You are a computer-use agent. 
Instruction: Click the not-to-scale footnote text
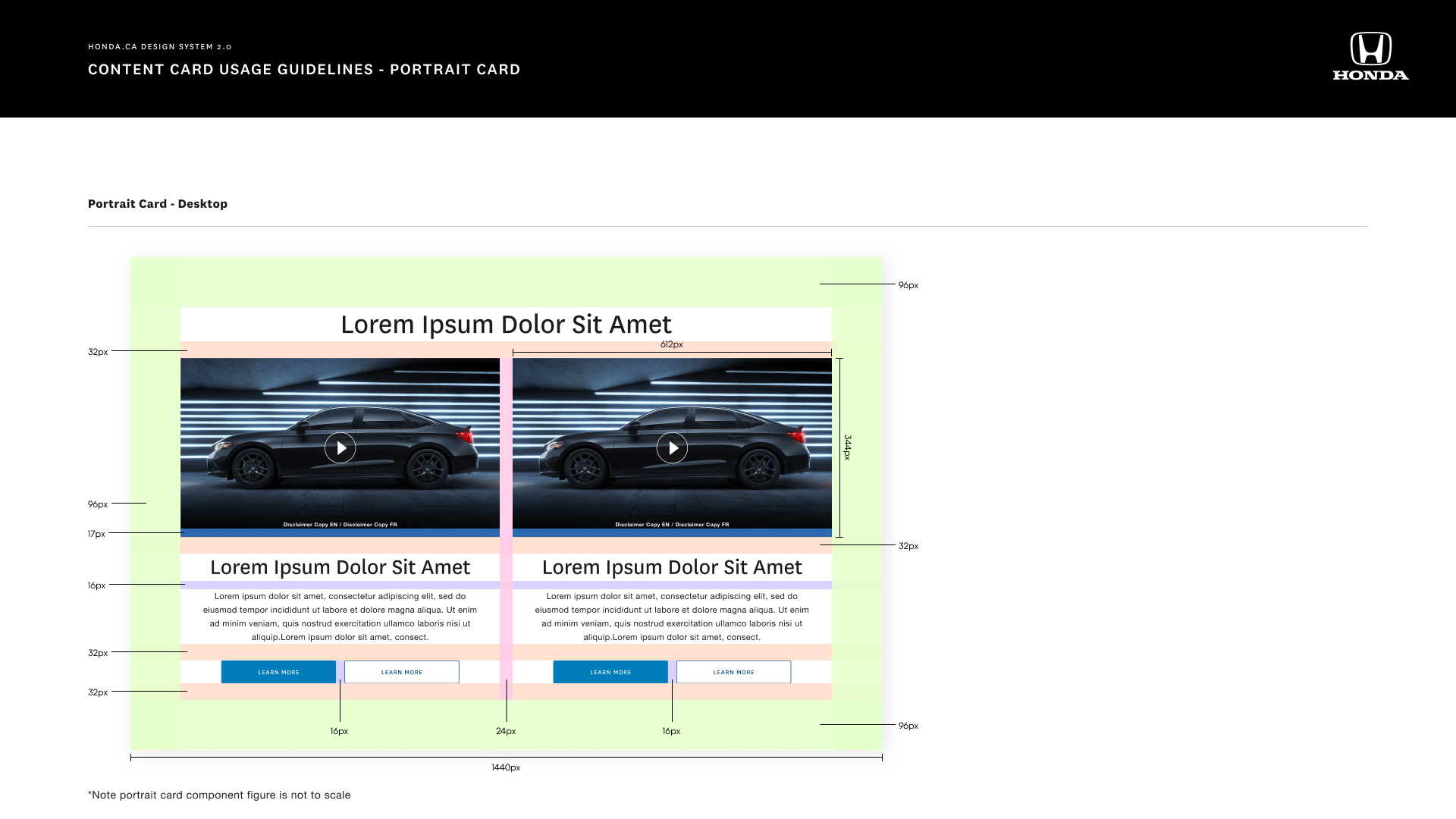click(219, 795)
